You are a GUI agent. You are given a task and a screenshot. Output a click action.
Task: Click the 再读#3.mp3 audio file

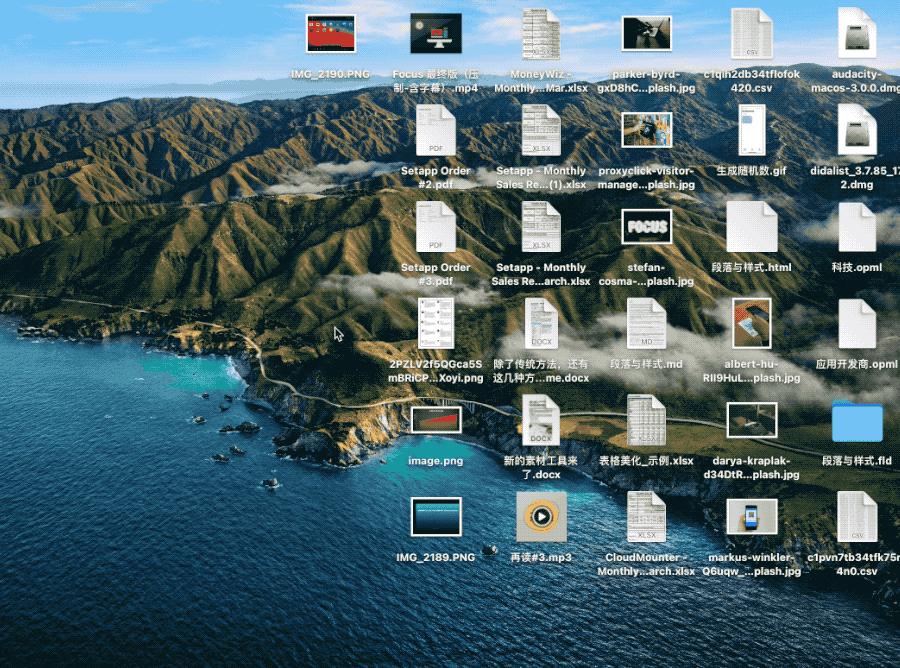pyautogui.click(x=541, y=517)
